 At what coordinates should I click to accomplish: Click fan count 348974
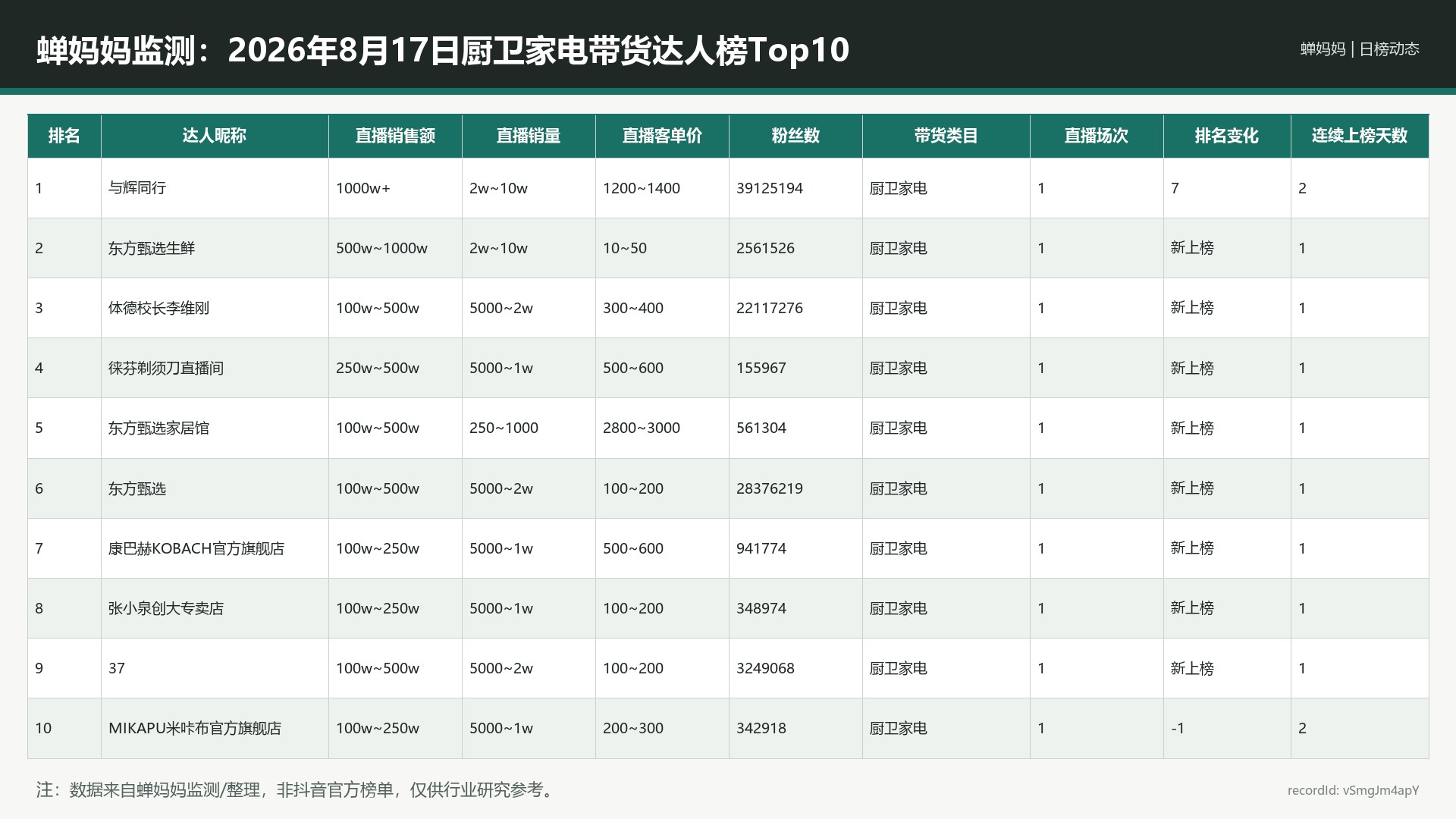761,608
